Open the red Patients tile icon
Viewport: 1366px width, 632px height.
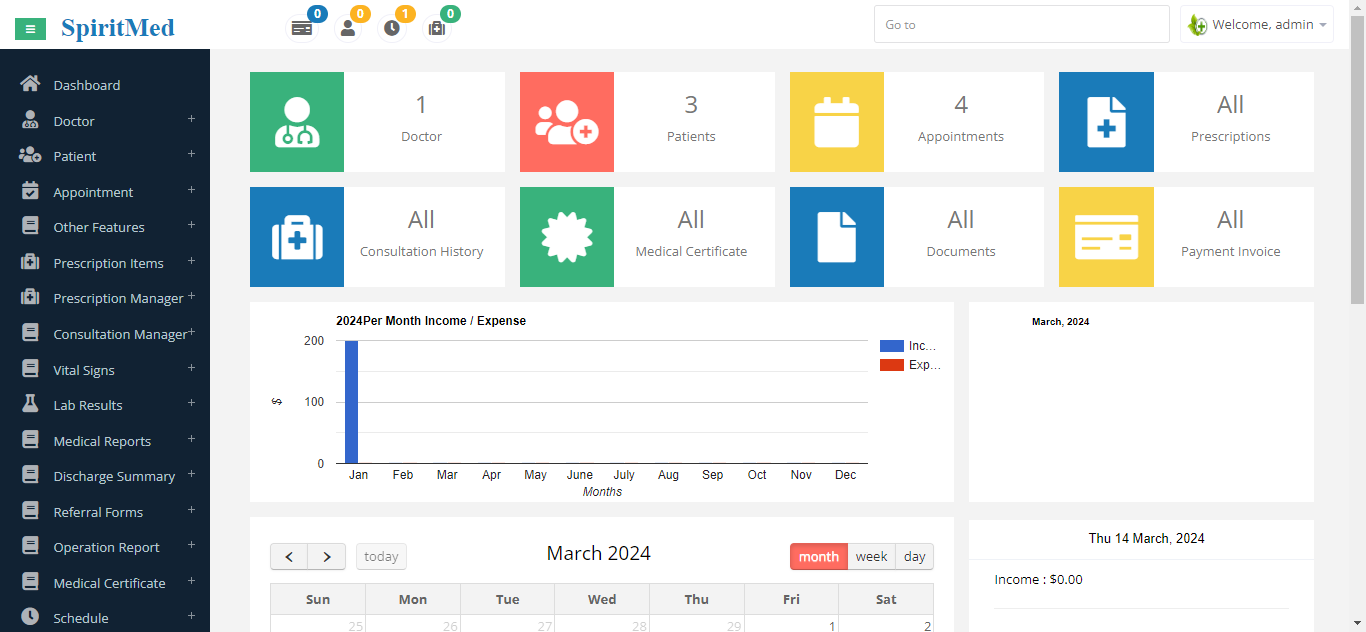(567, 122)
